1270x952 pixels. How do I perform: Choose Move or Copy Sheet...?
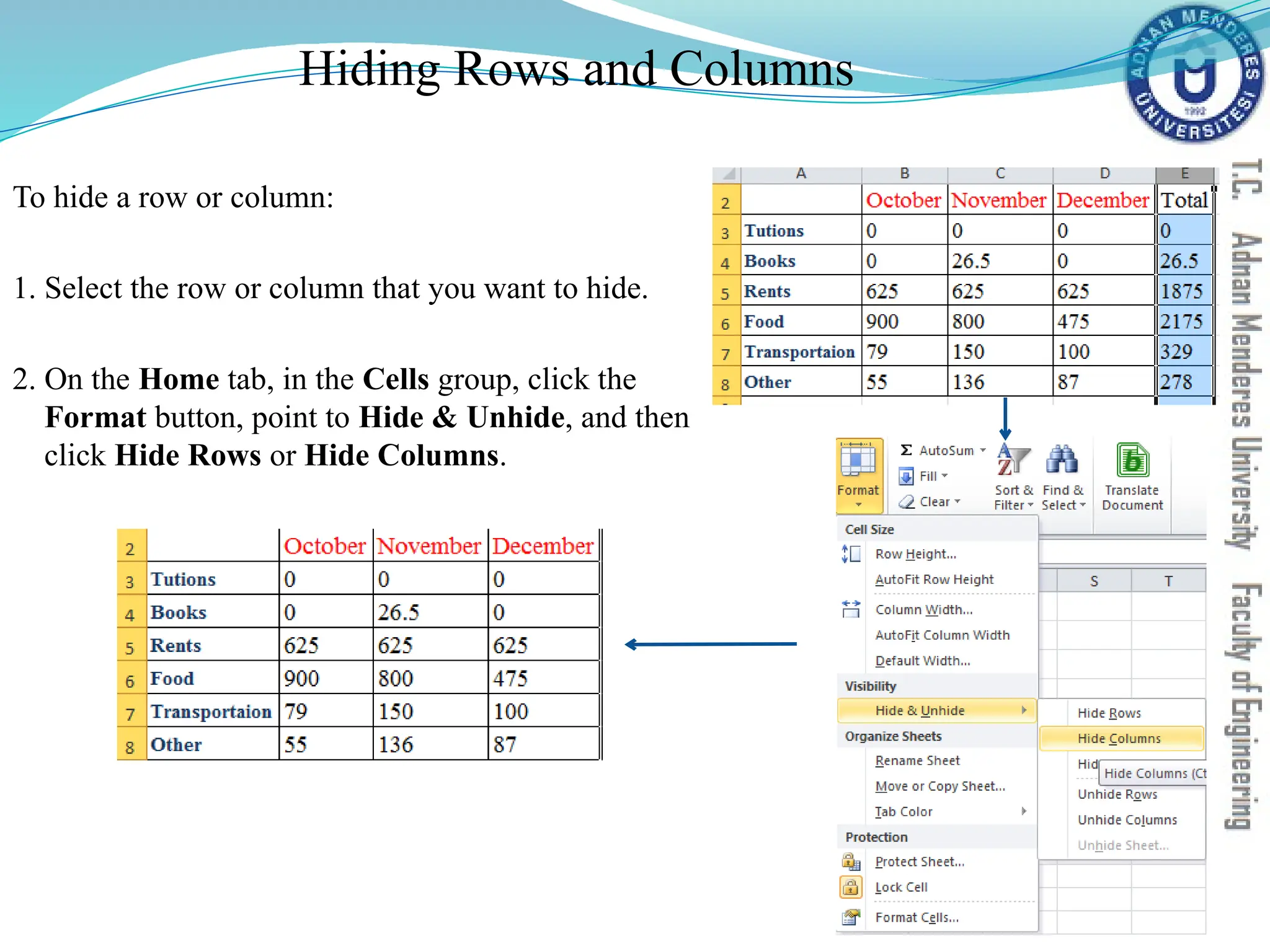pos(937,786)
